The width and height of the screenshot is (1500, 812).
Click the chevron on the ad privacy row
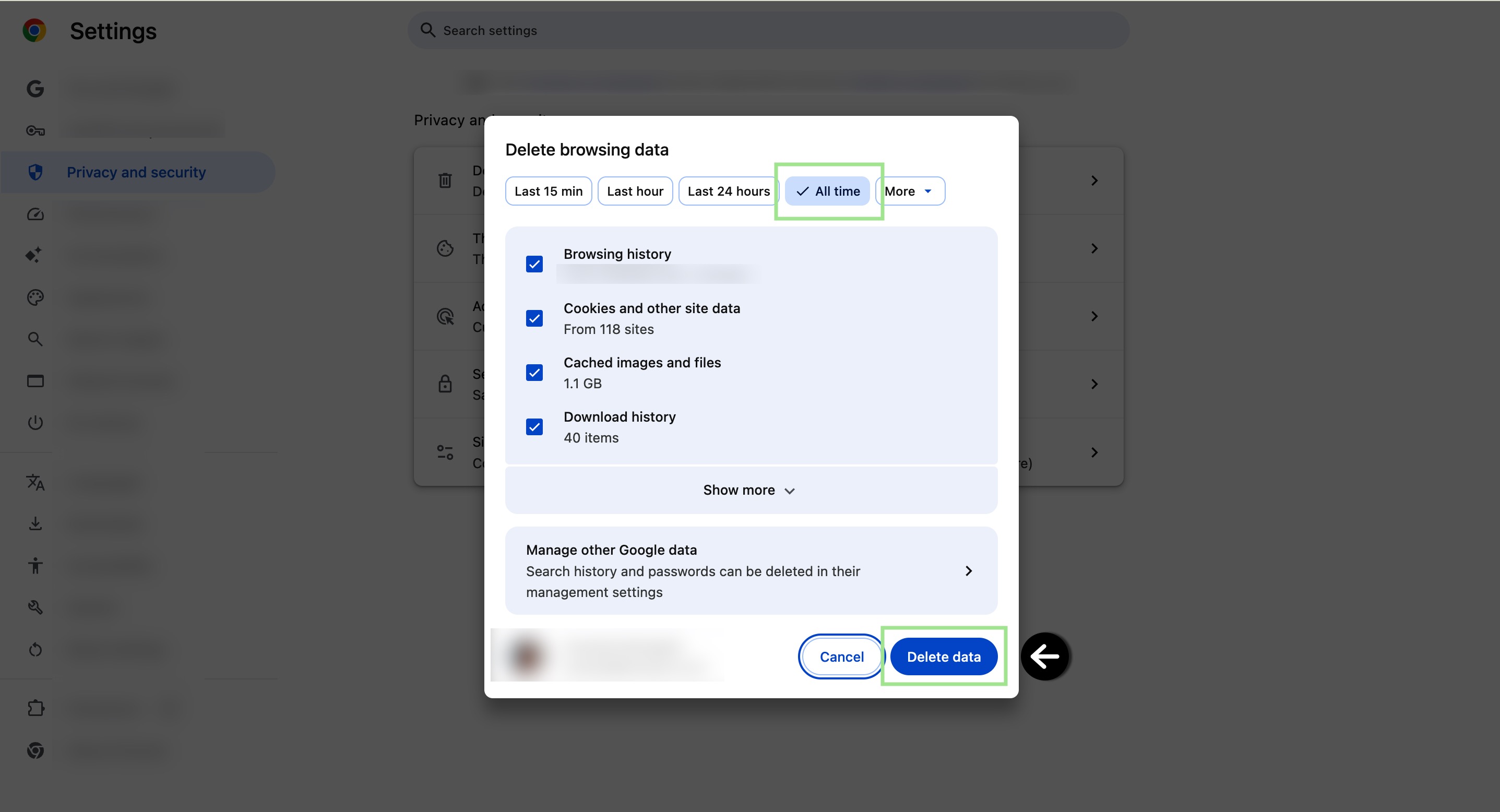1094,316
